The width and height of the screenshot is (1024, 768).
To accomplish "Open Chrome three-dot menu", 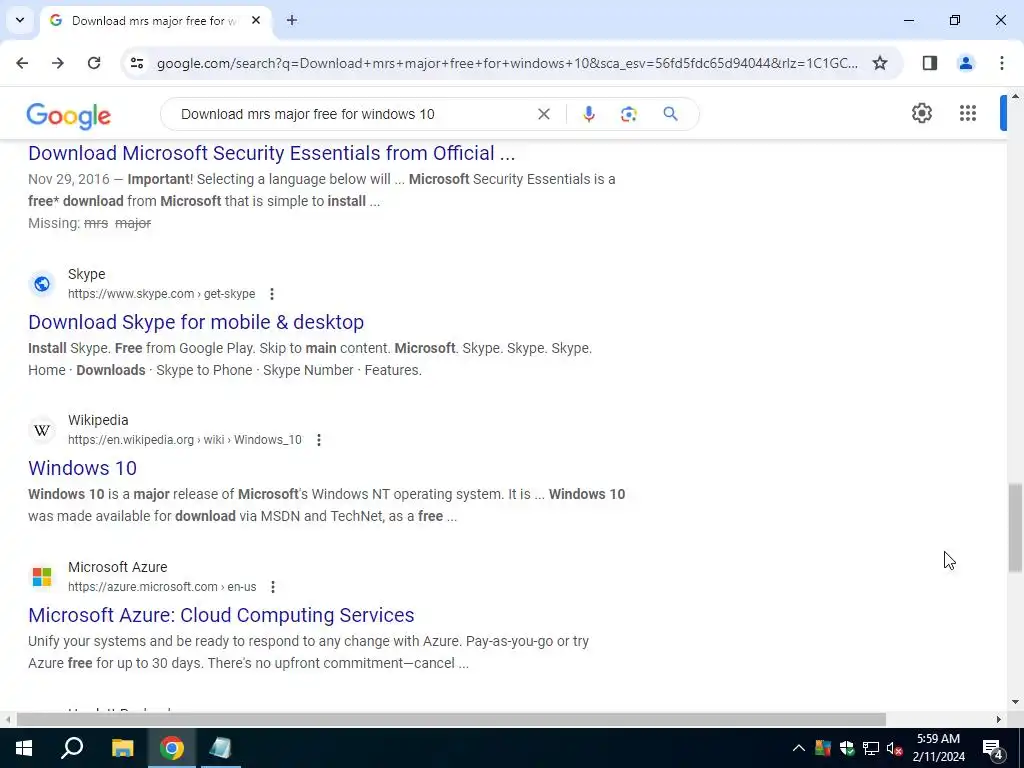I will coord(1002,63).
